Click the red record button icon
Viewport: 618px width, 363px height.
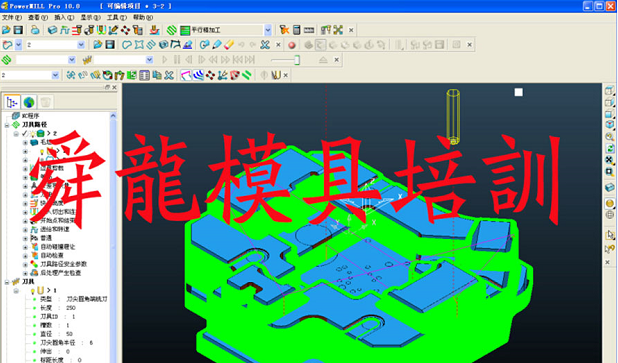pos(292,45)
